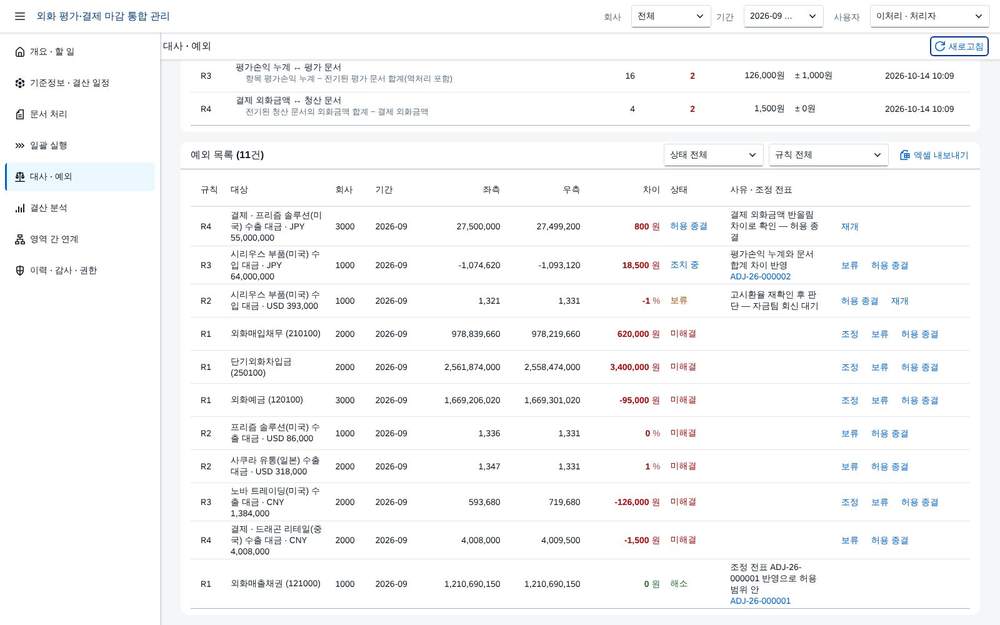Click the 규칙 column header
Viewport: 1000px width, 625px height.
click(x=209, y=190)
